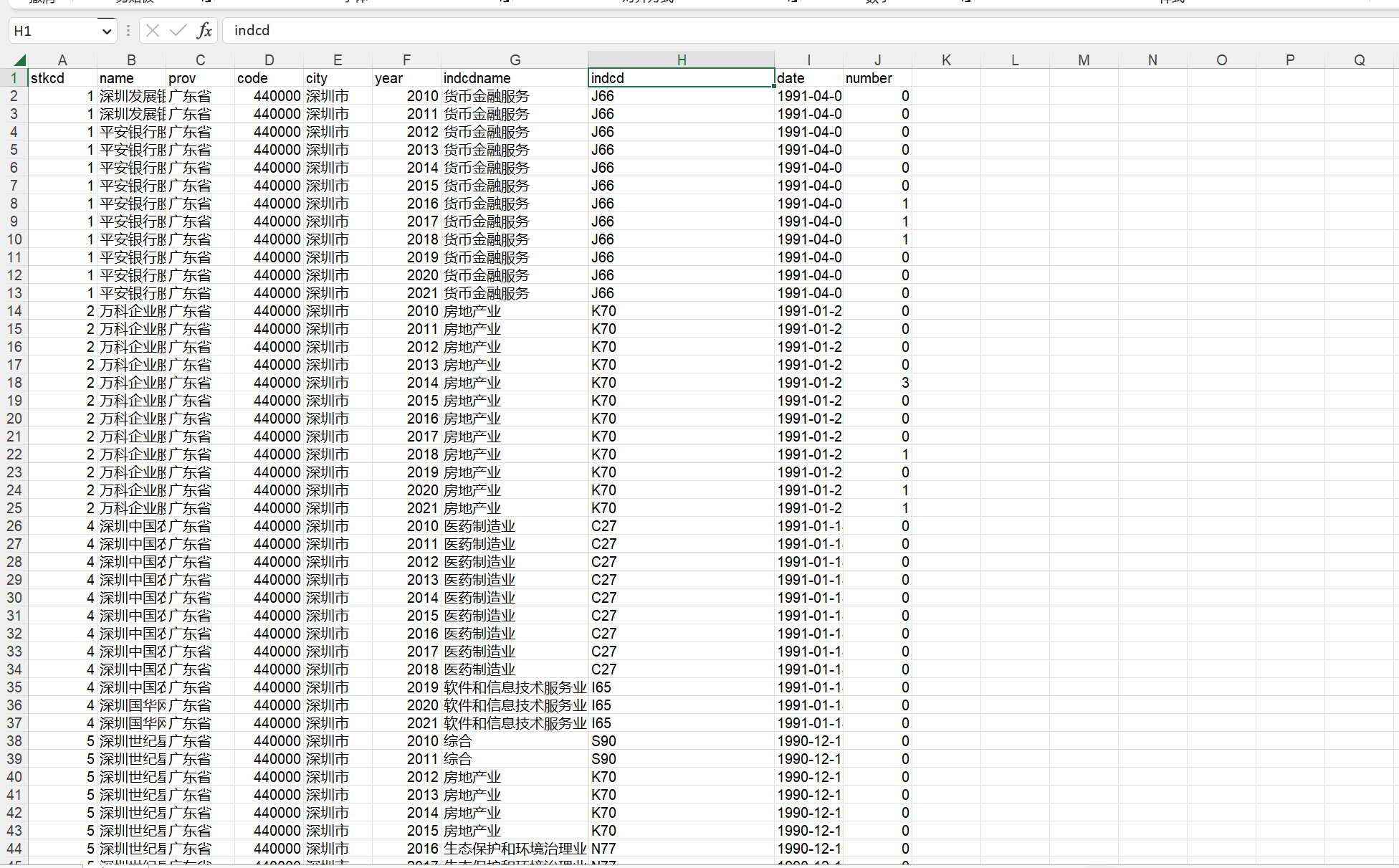
Task: Open the Name Box dropdown arrow
Action: tap(107, 31)
